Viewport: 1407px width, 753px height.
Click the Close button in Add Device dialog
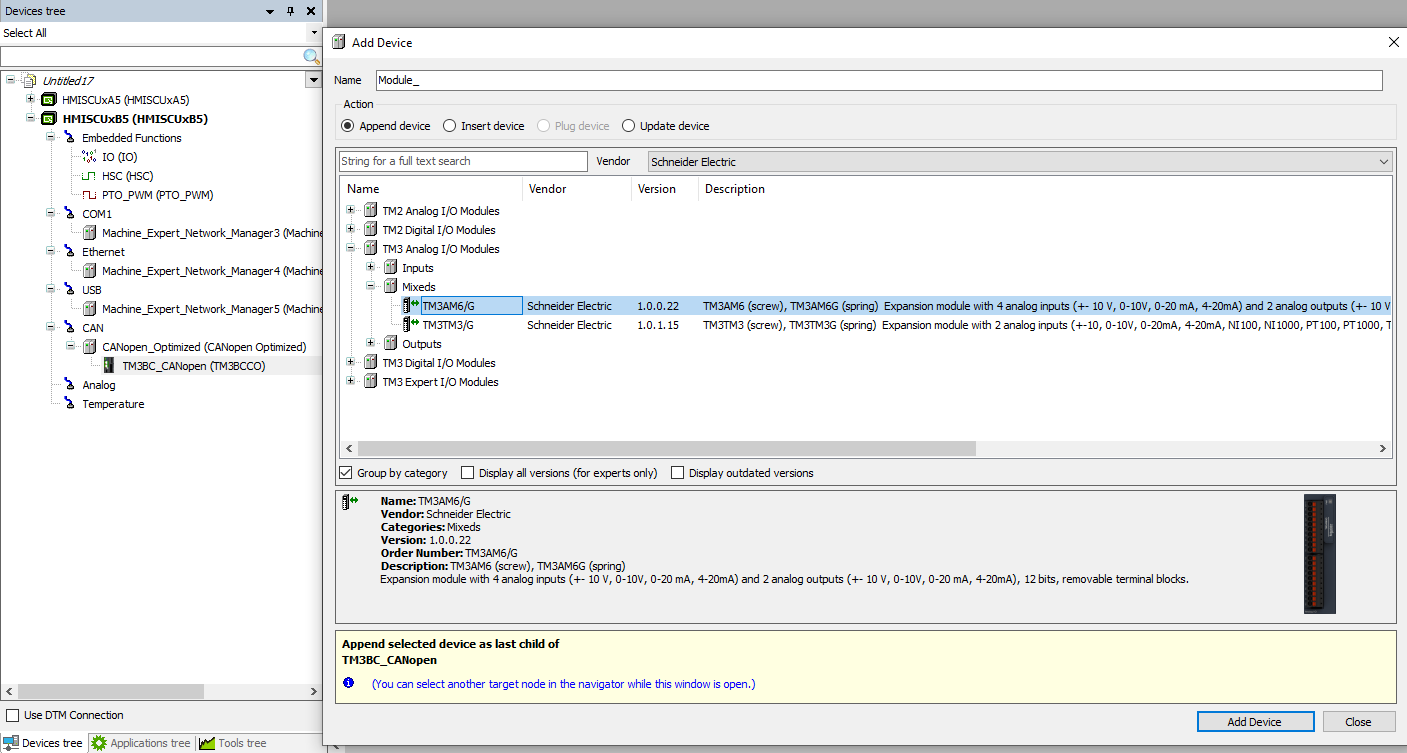pyautogui.click(x=1358, y=722)
